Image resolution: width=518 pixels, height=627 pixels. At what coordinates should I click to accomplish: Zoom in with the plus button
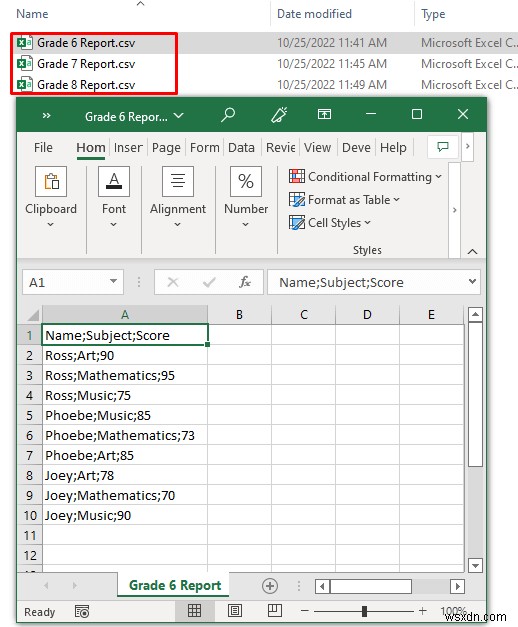[422, 611]
